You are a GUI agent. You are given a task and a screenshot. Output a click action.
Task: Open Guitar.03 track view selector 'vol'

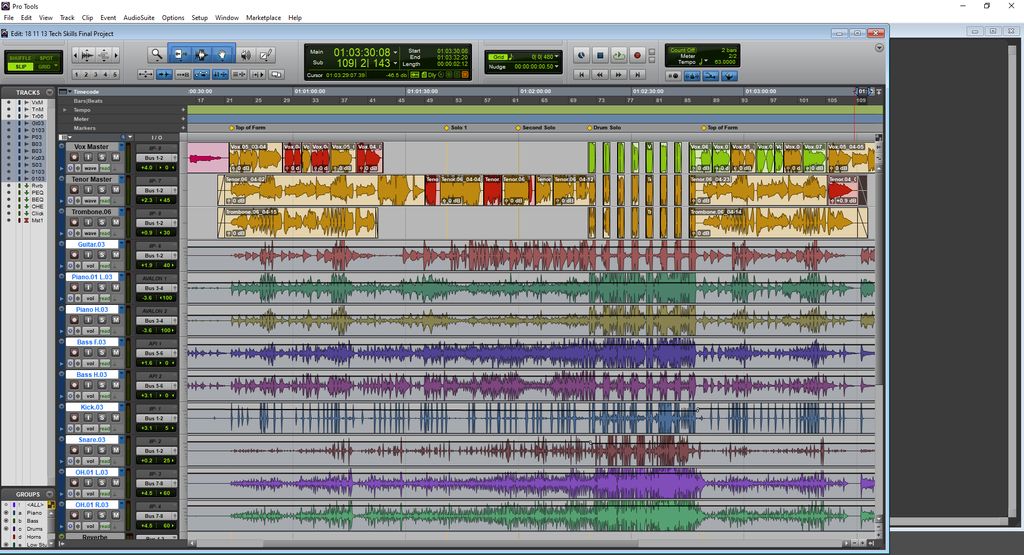[89, 266]
